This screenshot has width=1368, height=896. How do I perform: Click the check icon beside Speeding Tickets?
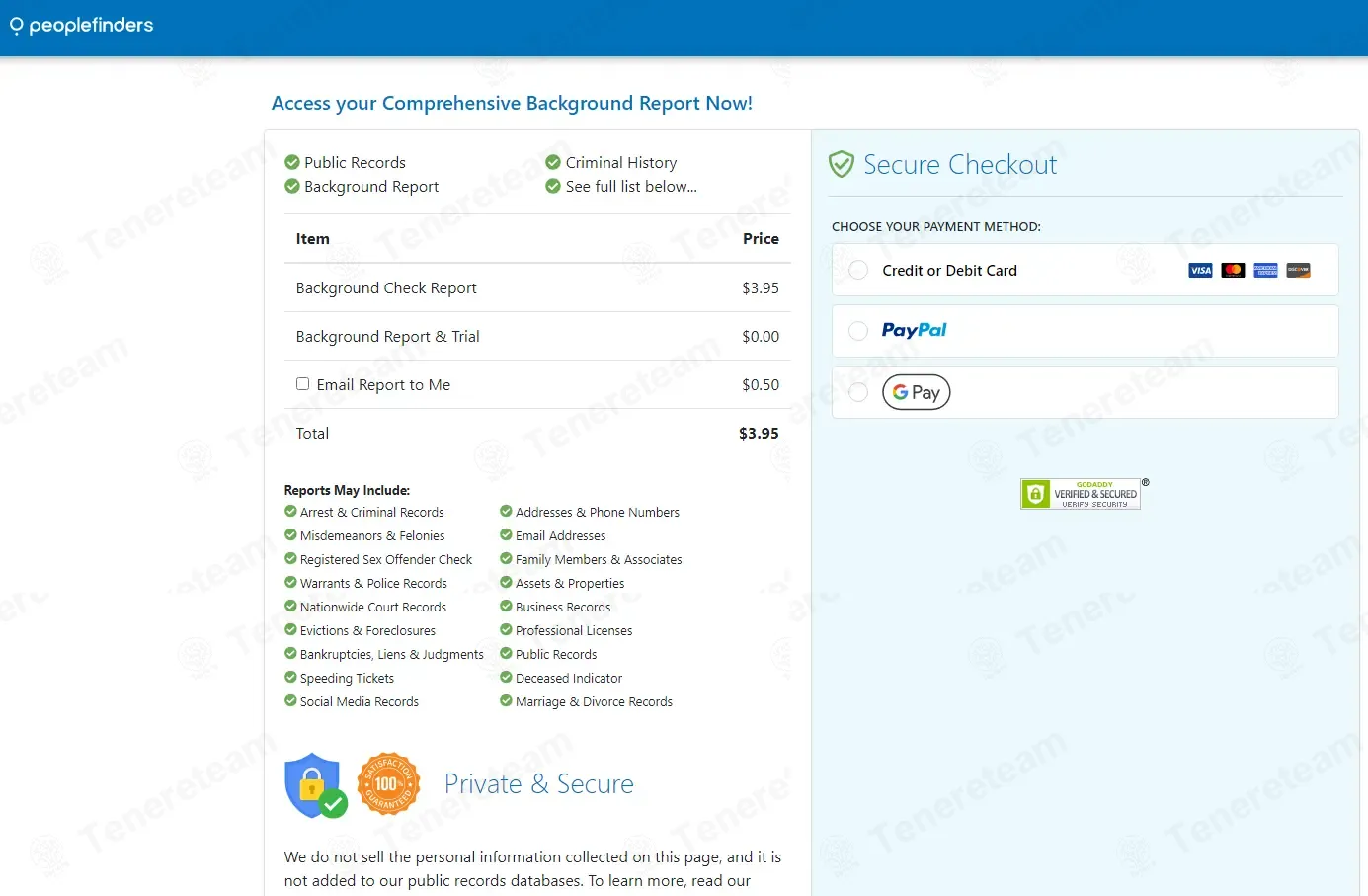point(290,678)
